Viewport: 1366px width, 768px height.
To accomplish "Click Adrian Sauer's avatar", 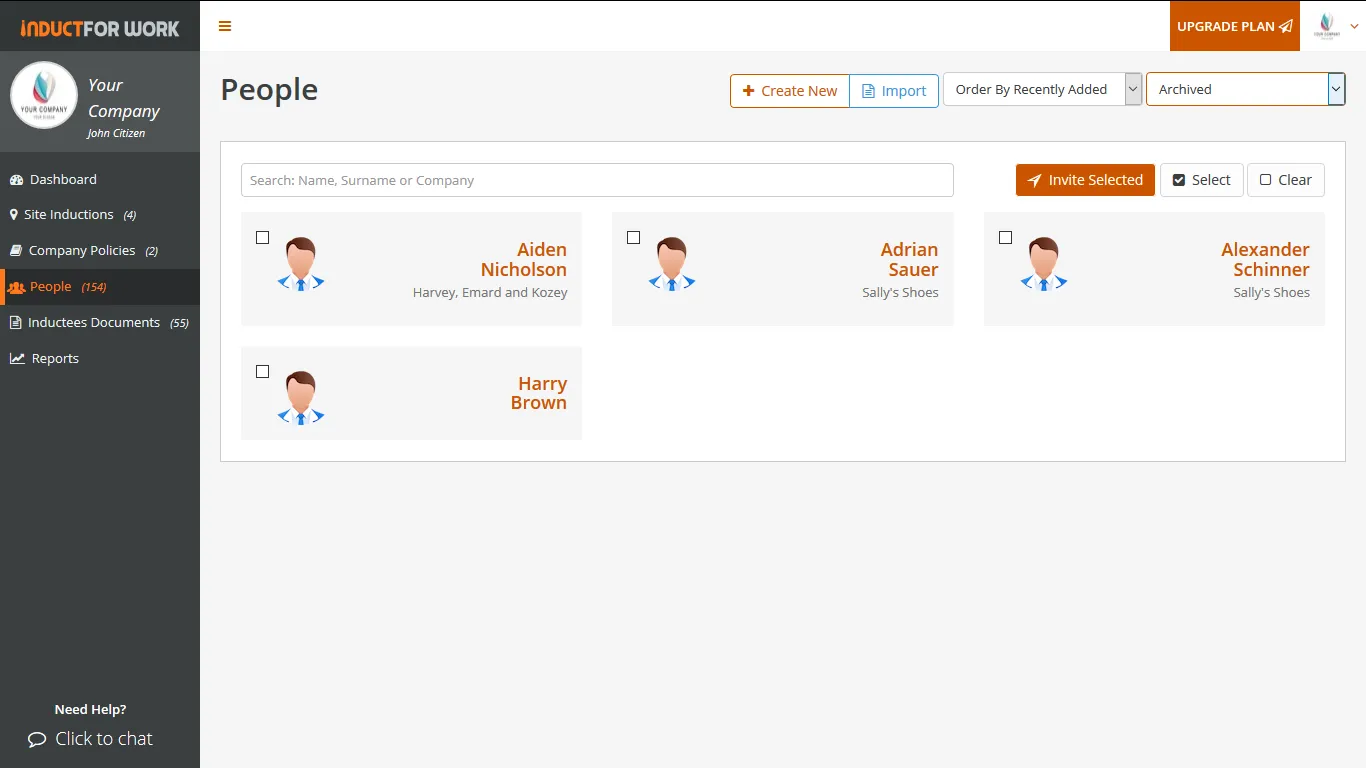I will 672,264.
